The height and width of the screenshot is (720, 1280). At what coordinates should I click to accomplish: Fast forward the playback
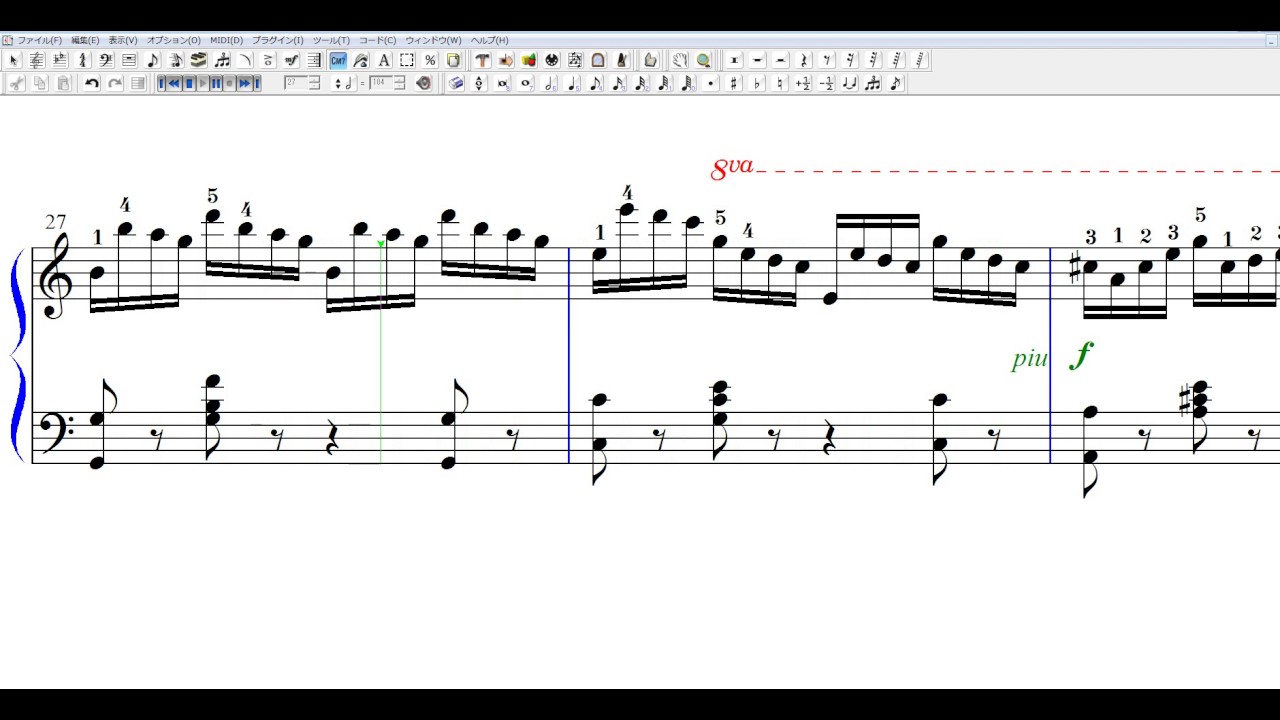point(244,83)
